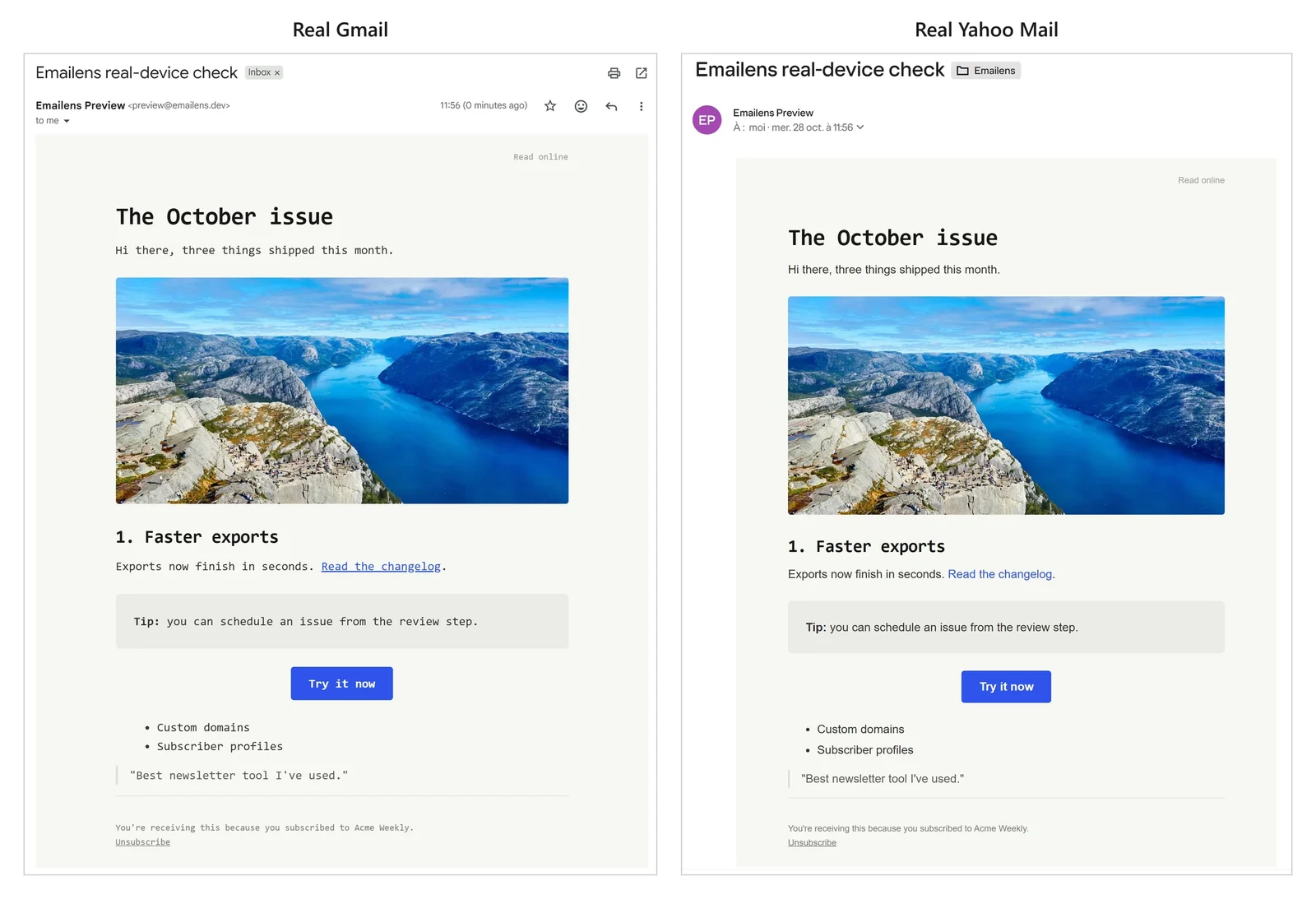Click 'Custom domains' bullet in Gmail
The image size is (1316, 899).
203,728
